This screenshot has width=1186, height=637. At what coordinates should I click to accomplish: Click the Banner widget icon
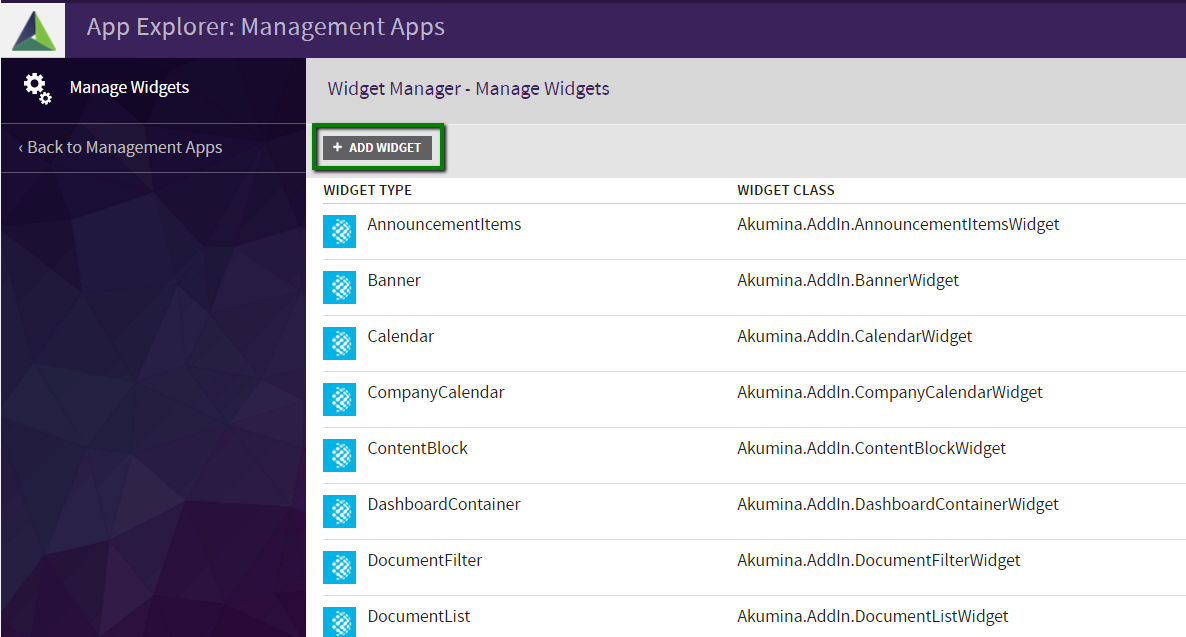point(340,288)
